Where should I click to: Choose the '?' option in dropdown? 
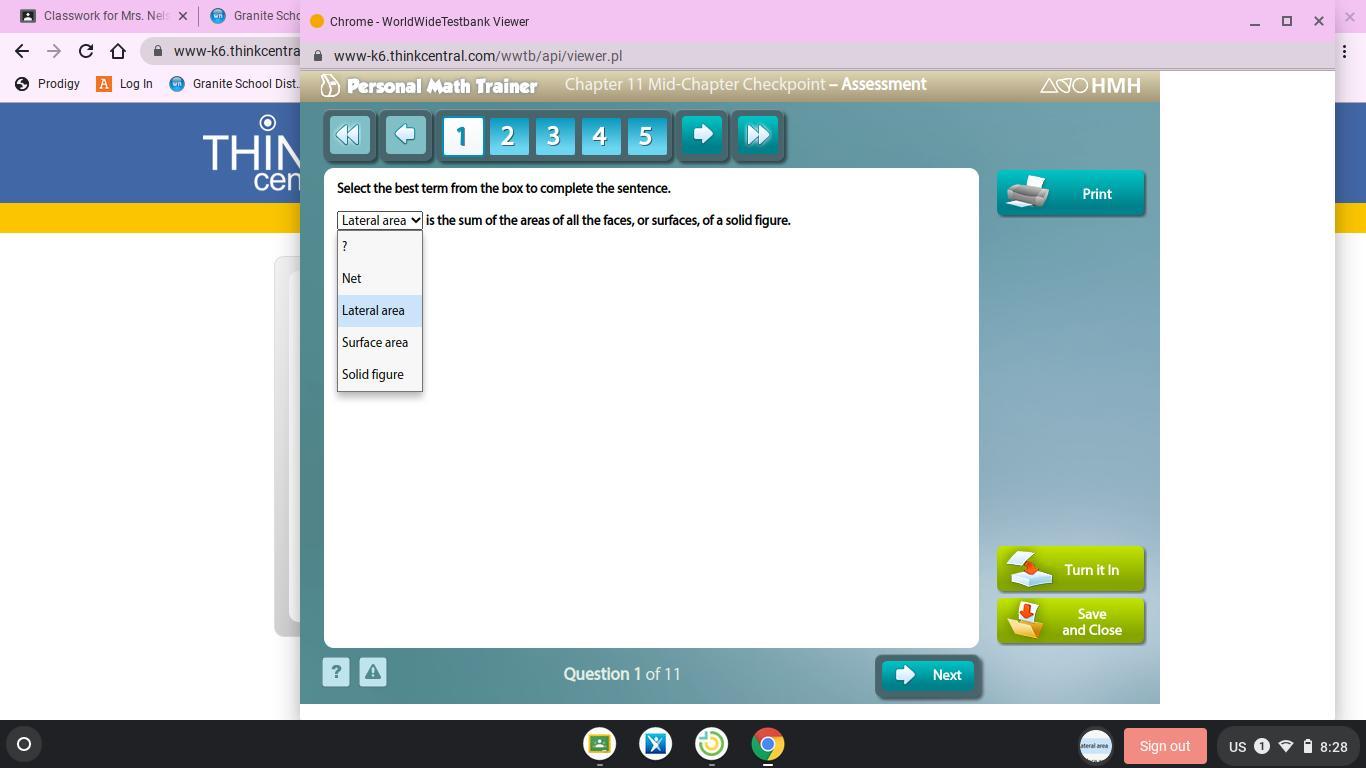[x=380, y=246]
